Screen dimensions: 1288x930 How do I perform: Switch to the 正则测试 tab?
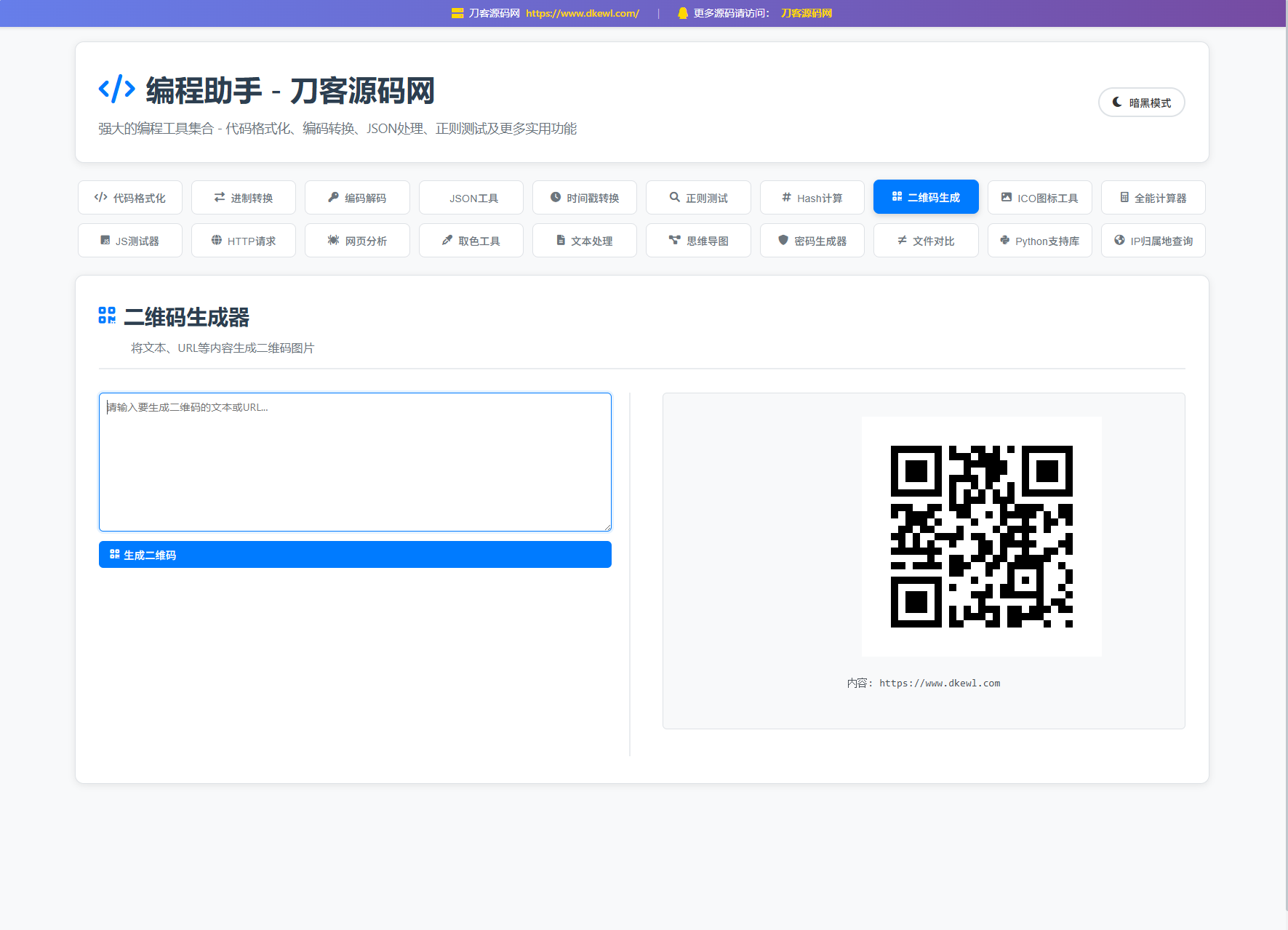(x=698, y=197)
